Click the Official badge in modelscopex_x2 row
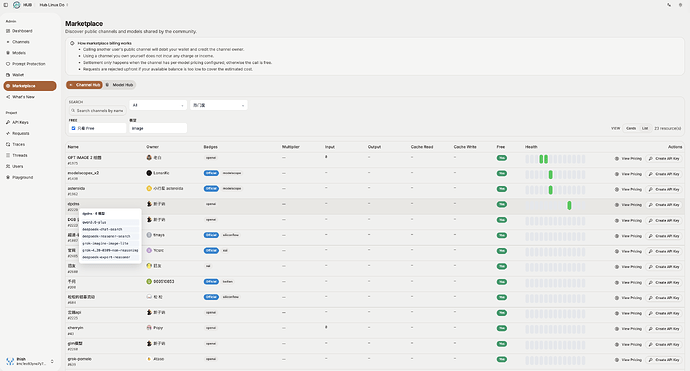The image size is (690, 371). [x=211, y=173]
